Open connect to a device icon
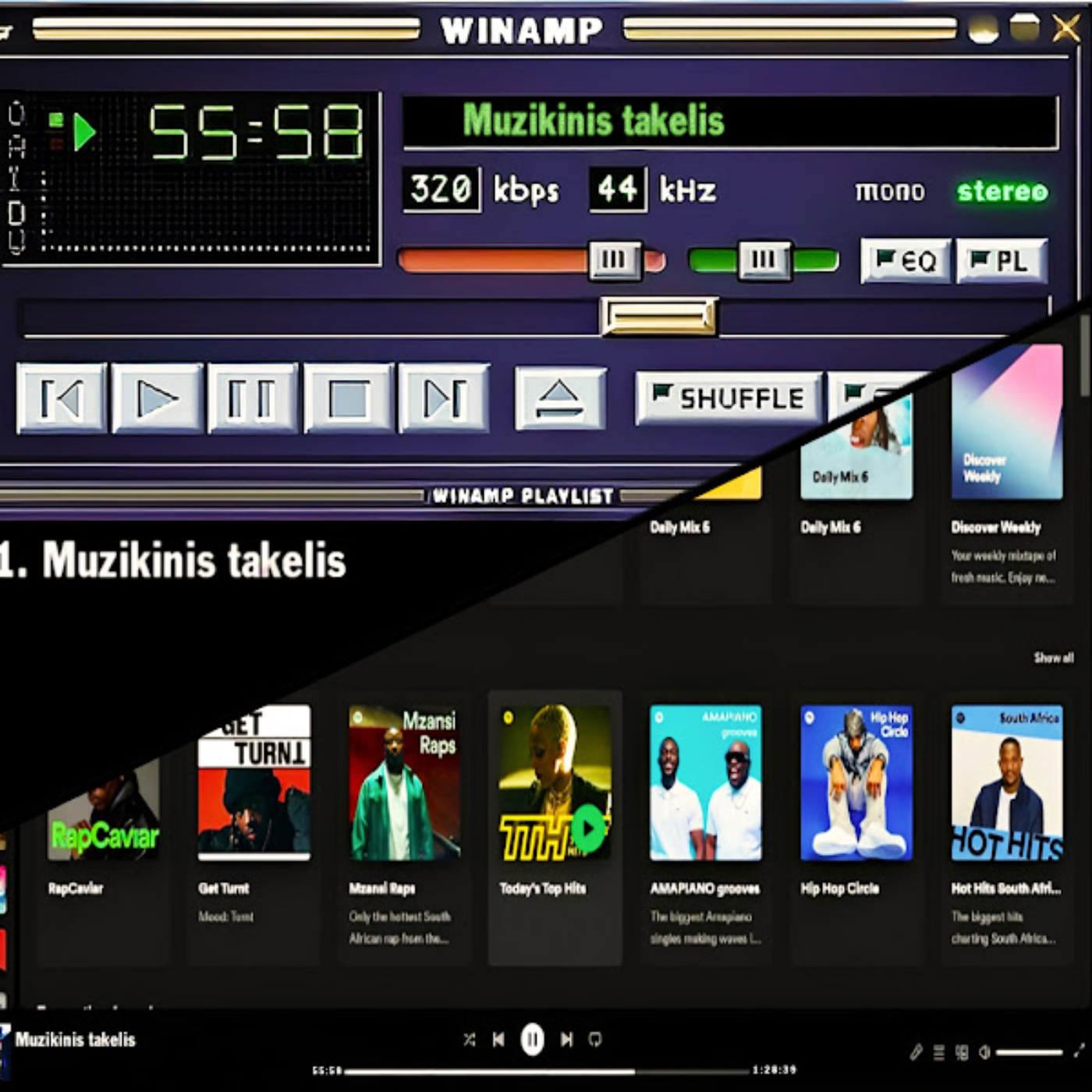Viewport: 1092px width, 1092px height. tap(962, 1053)
